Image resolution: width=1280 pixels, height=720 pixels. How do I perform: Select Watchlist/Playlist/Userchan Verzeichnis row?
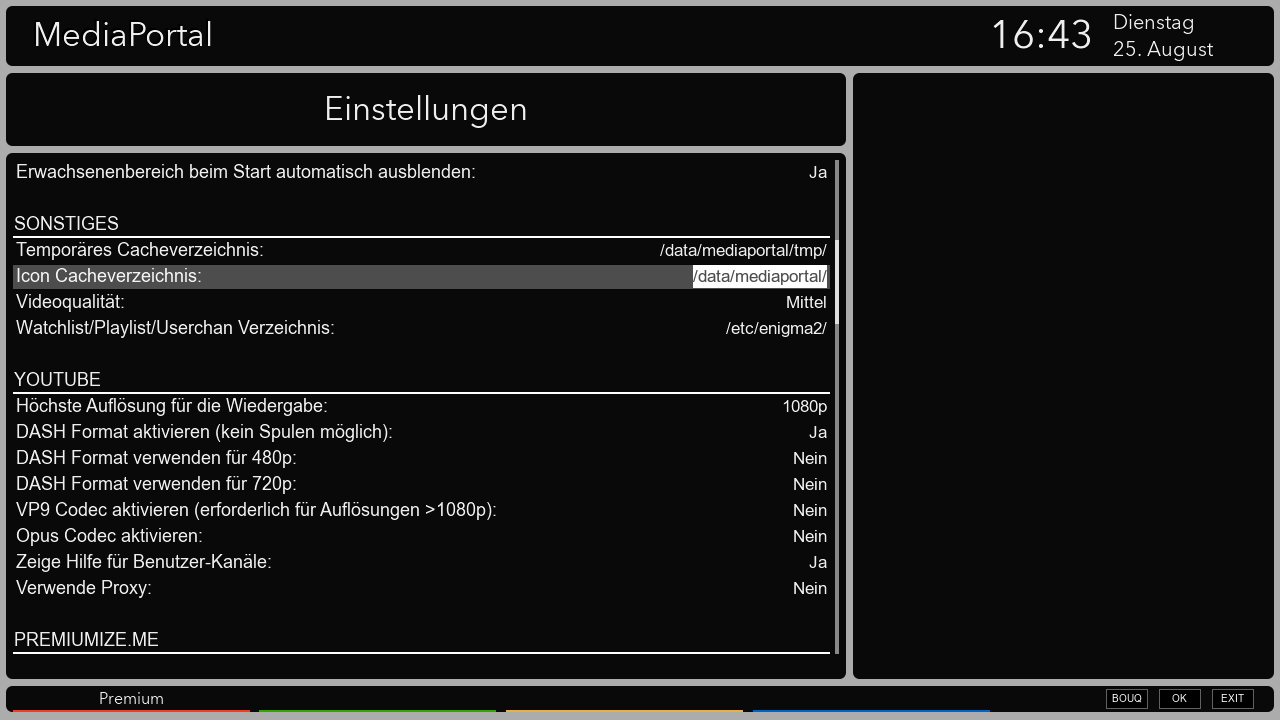click(x=421, y=328)
